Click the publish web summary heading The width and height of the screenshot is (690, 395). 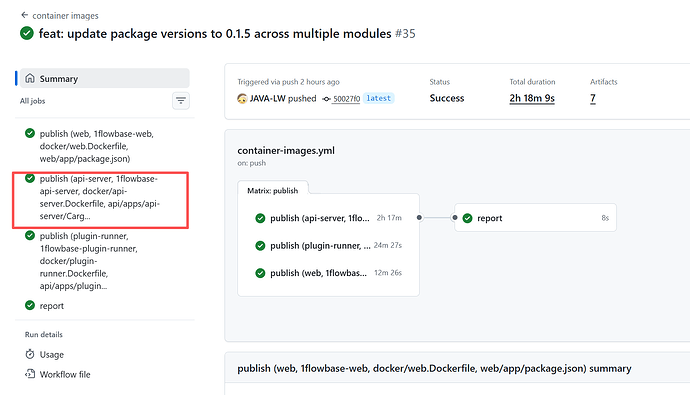coord(434,369)
